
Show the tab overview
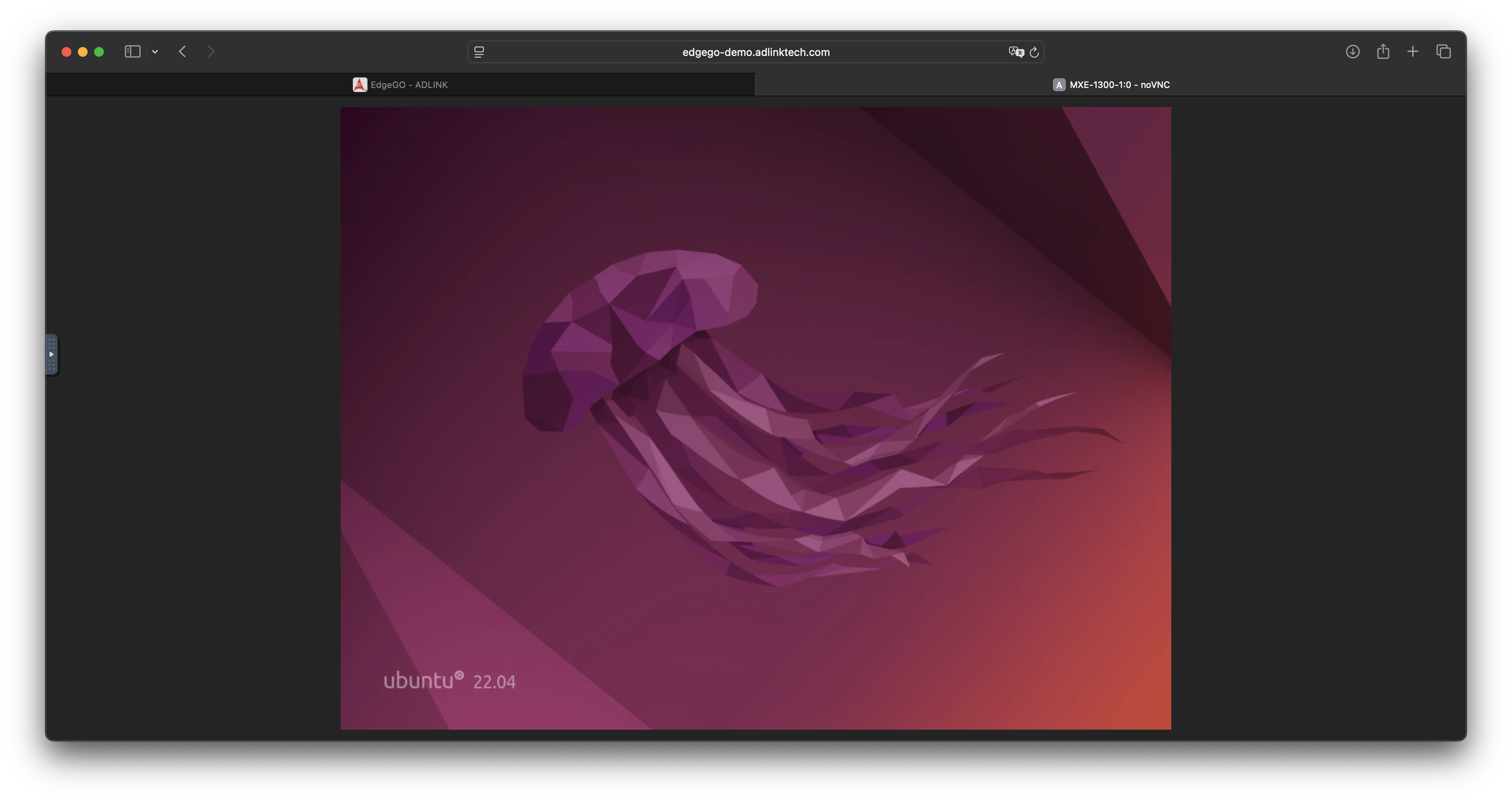pos(1443,51)
